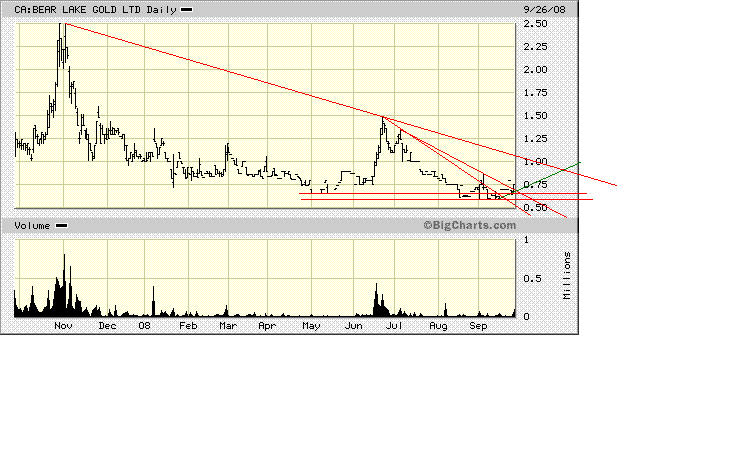Image resolution: width=738 pixels, height=475 pixels.
Task: Click the Sep month label
Action: (x=478, y=326)
